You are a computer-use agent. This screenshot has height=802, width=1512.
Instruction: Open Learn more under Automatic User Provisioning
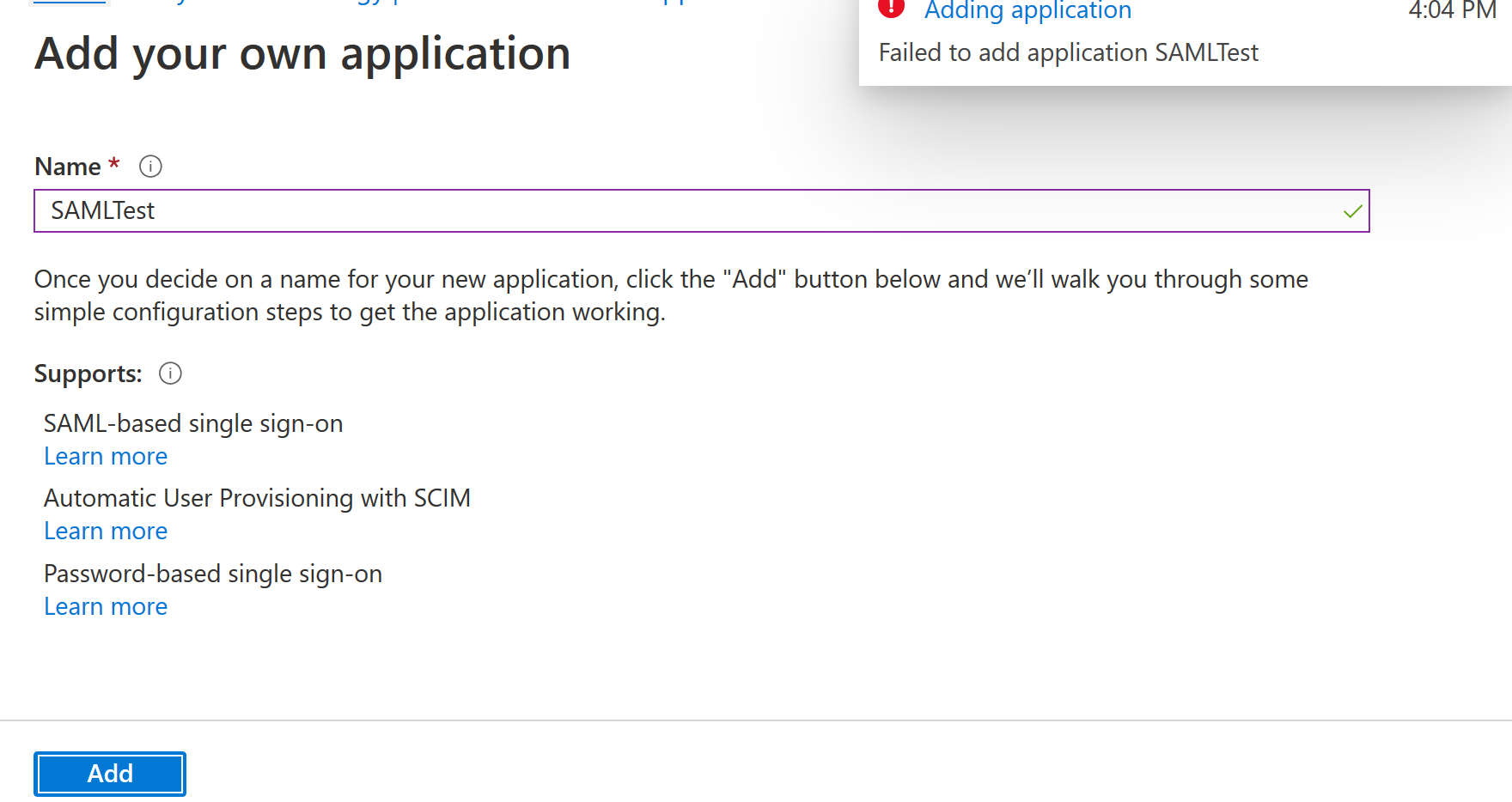pos(106,532)
